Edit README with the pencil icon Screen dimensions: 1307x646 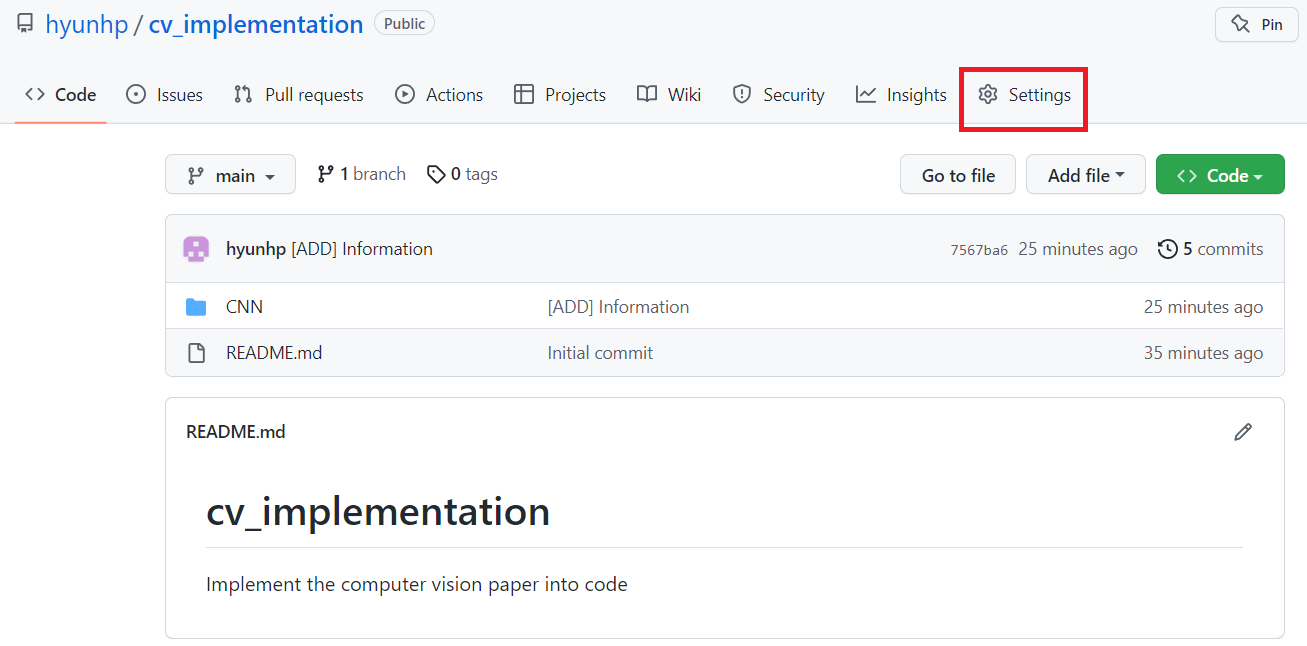click(1243, 432)
